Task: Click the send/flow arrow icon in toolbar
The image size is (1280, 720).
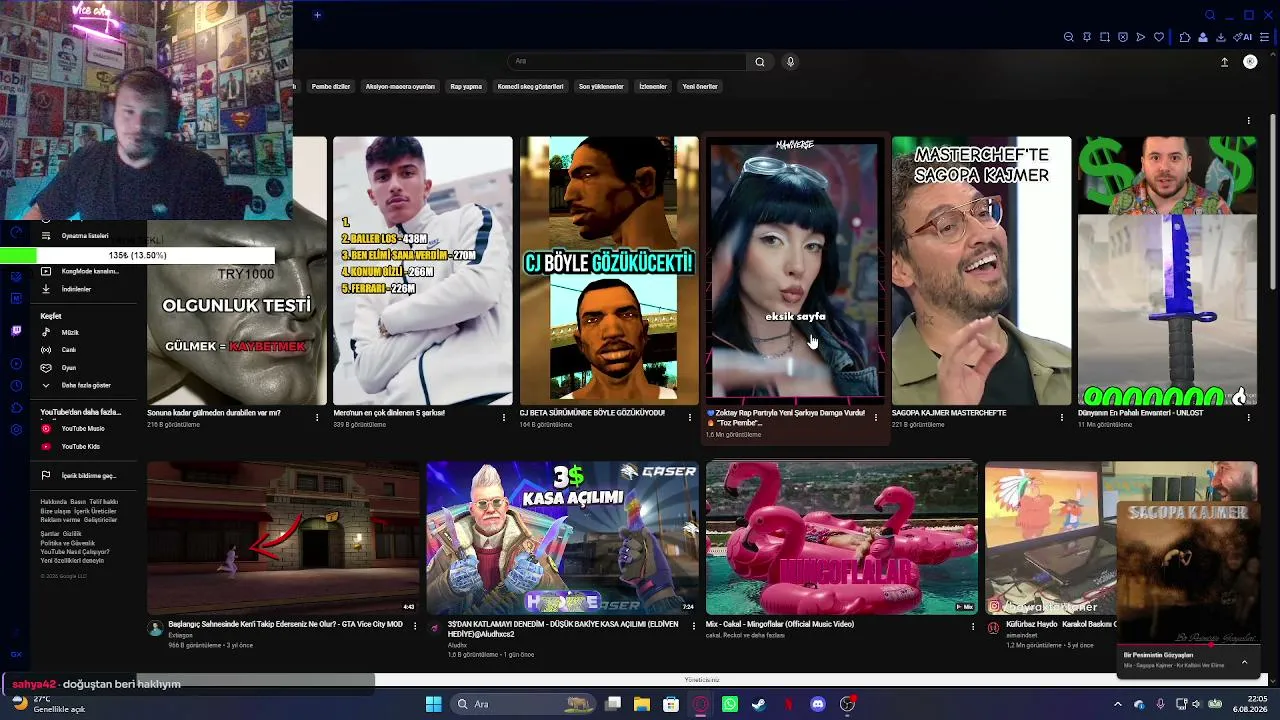Action: [1141, 37]
